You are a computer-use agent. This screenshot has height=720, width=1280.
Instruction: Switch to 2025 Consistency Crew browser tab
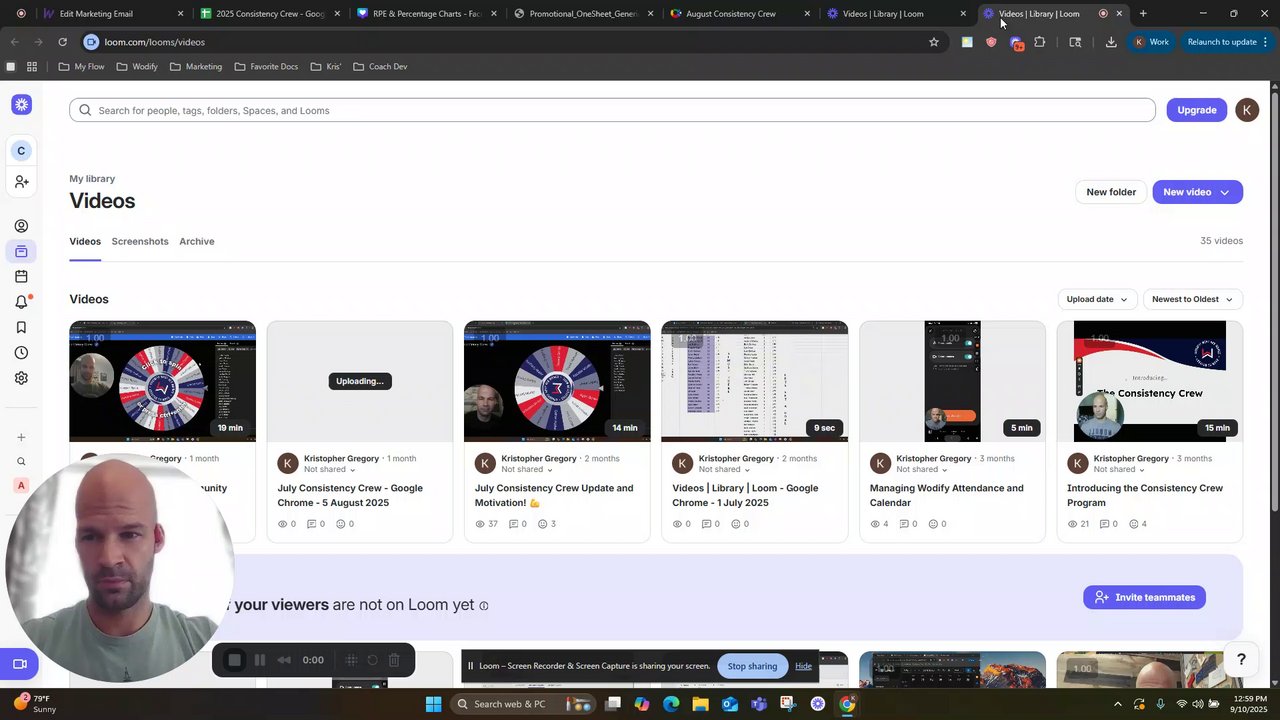(x=270, y=14)
